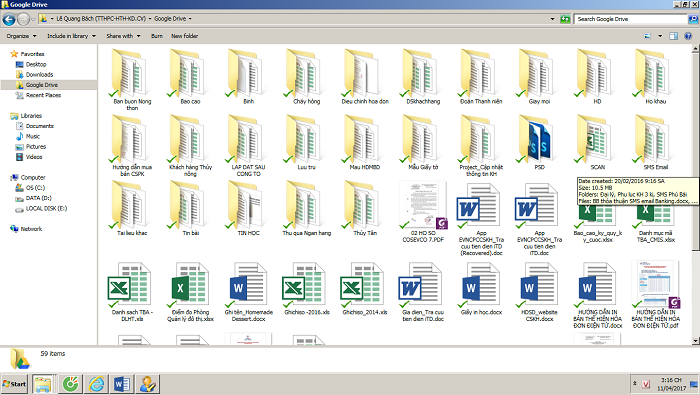Select Ghichiso_2014.xls spreadsheet
The width and height of the screenshot is (700, 395).
(365, 288)
